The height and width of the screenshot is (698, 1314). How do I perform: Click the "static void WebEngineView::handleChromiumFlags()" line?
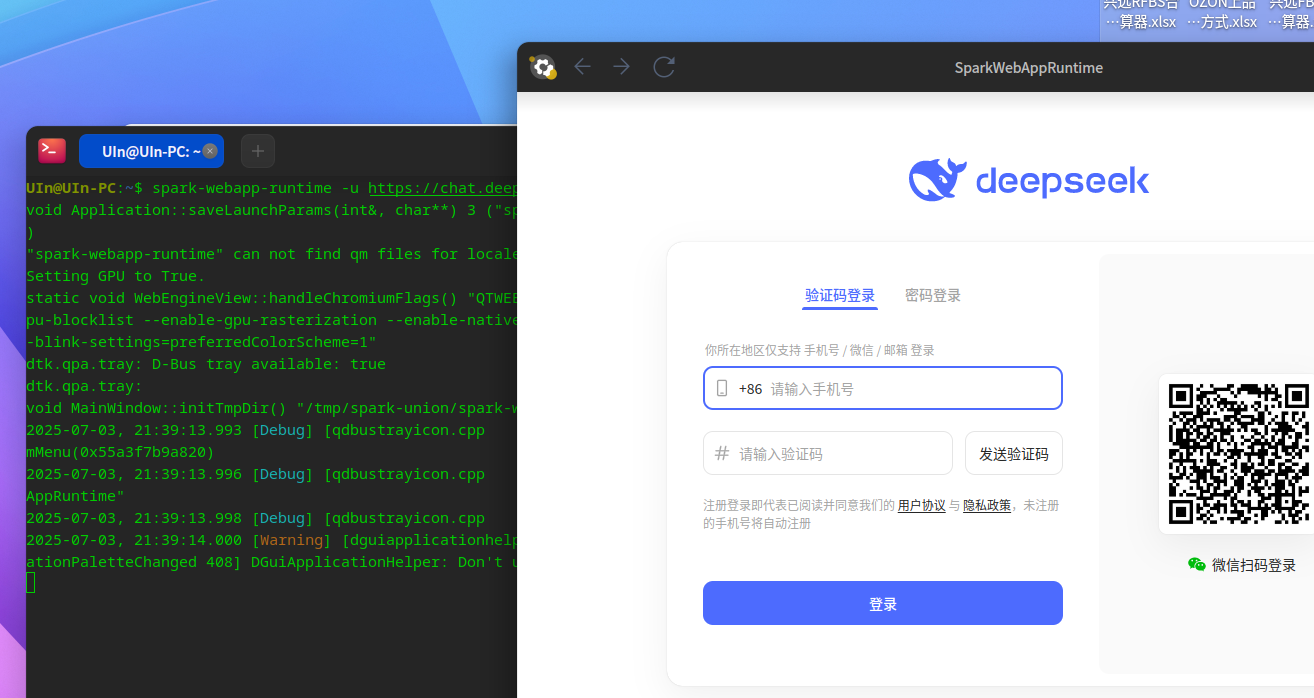tap(271, 298)
